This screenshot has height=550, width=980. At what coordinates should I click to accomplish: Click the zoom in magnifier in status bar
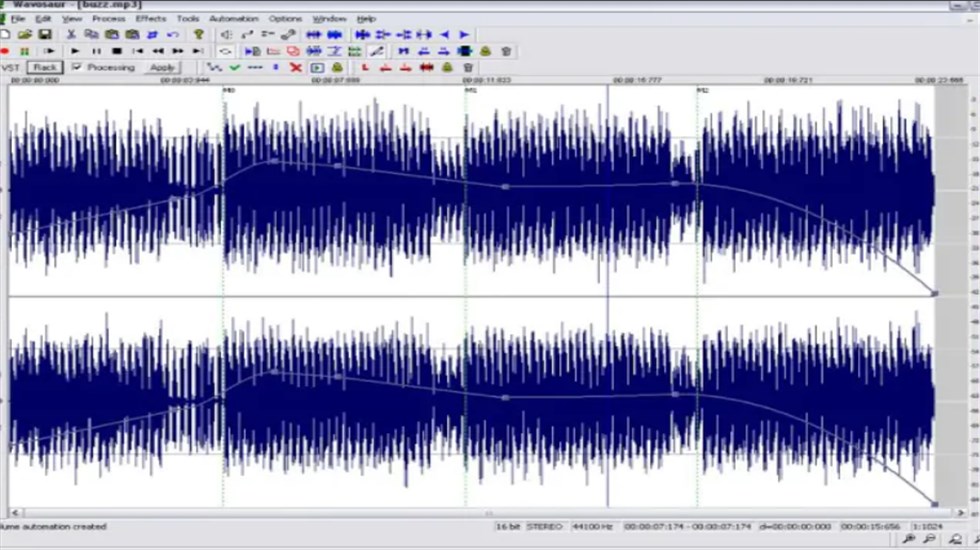click(x=909, y=539)
